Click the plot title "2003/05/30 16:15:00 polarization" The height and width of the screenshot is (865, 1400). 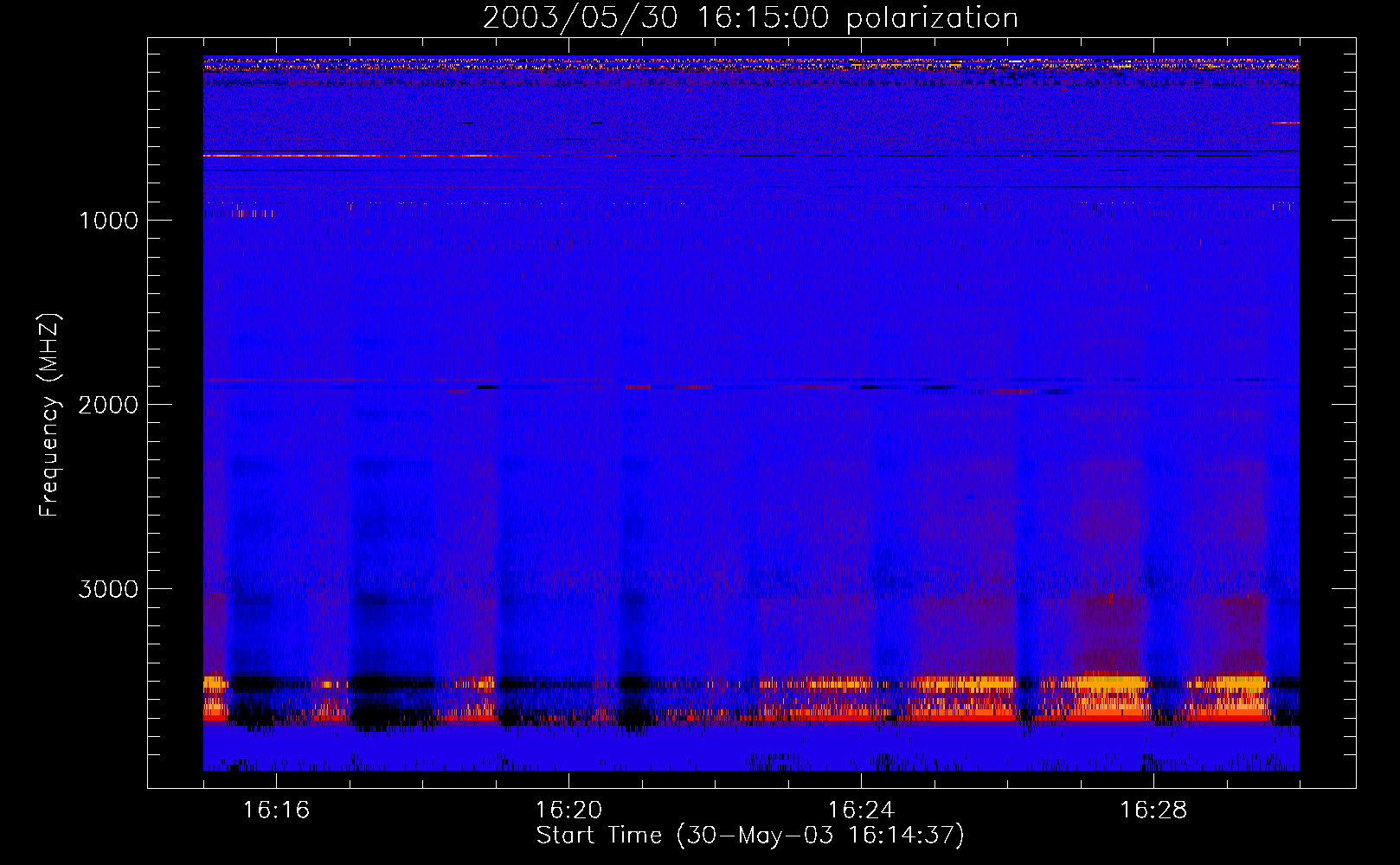coord(750,18)
